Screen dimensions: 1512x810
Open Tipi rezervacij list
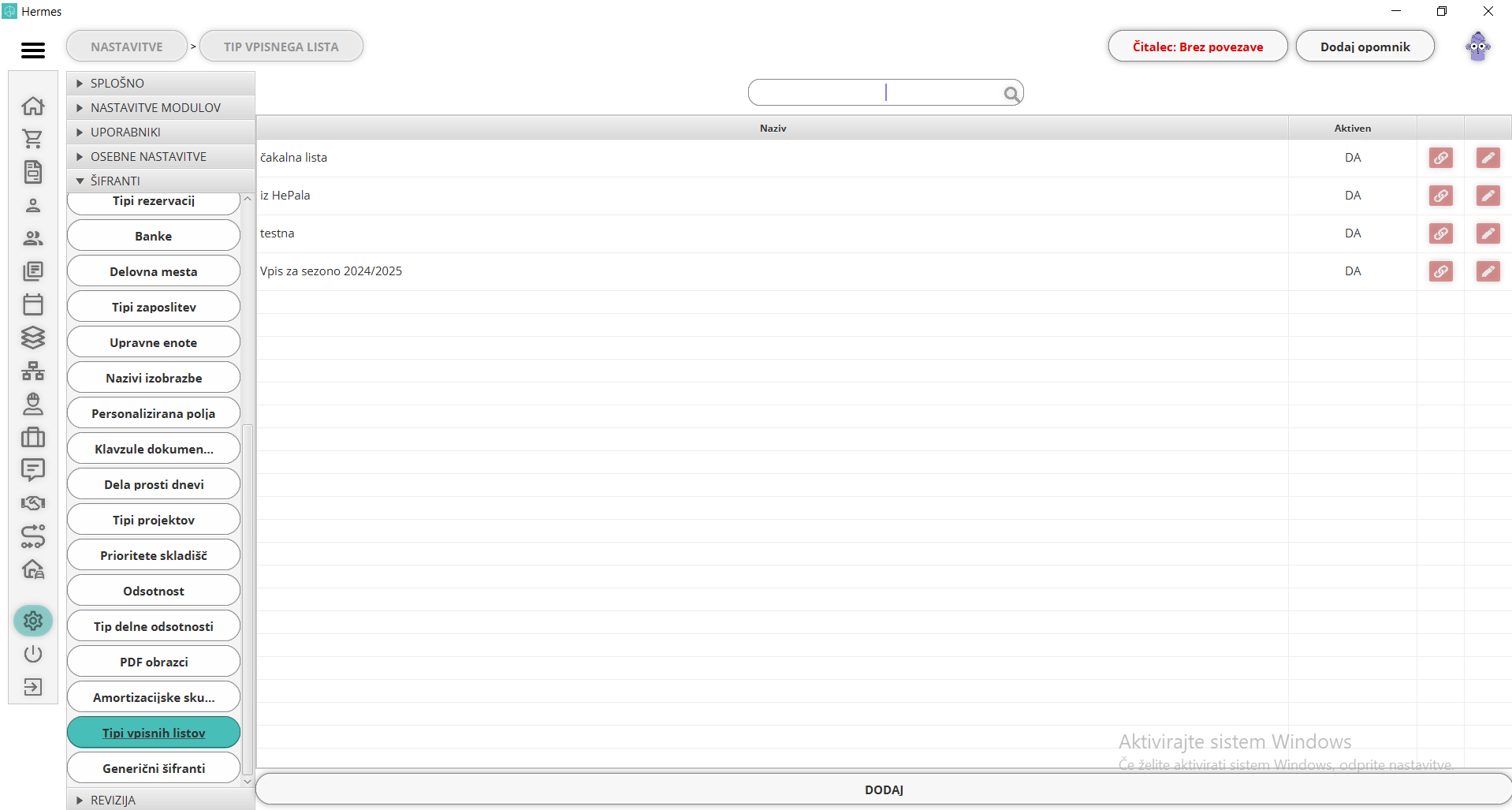154,202
